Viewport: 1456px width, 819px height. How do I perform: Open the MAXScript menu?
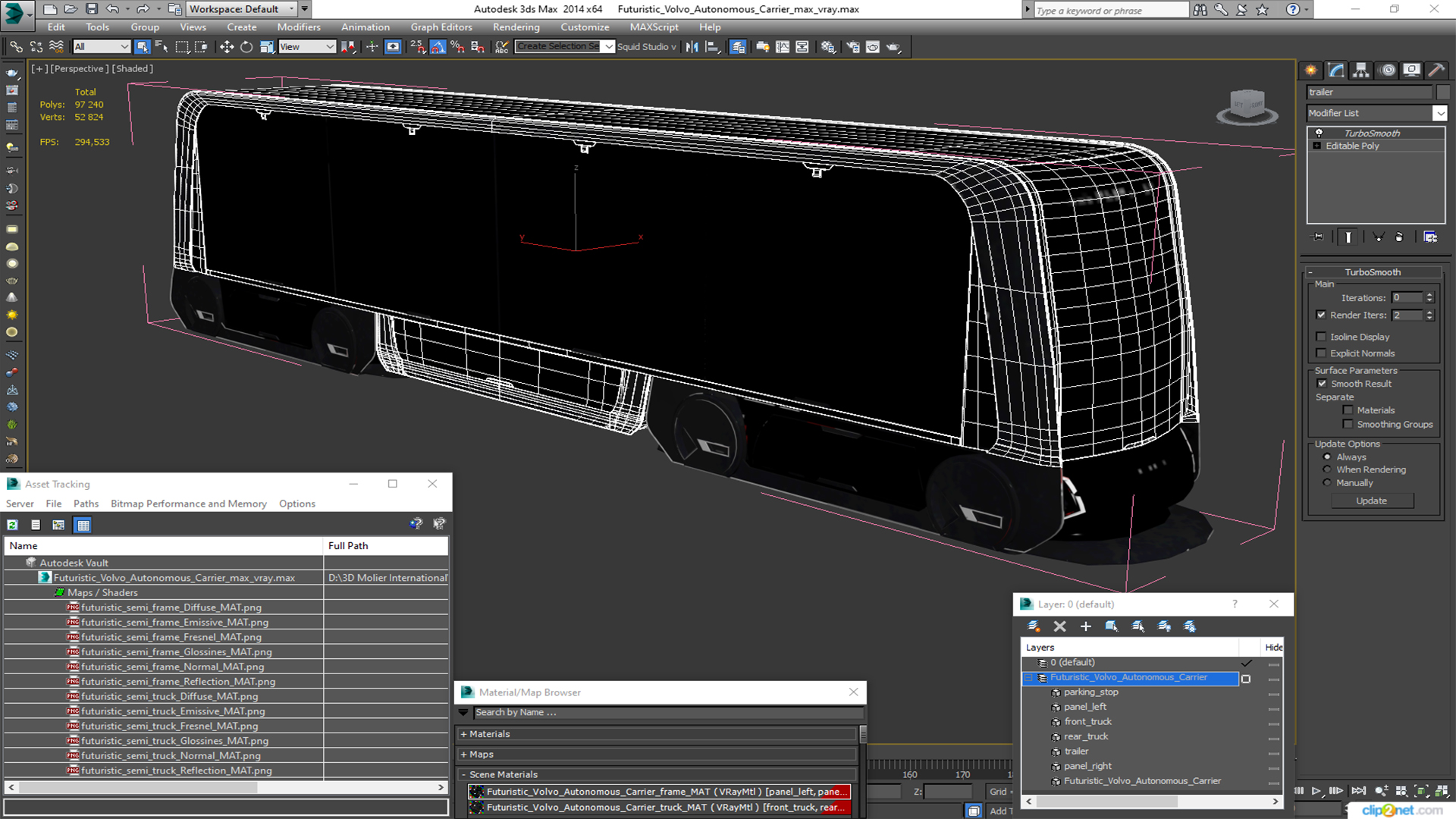(654, 27)
